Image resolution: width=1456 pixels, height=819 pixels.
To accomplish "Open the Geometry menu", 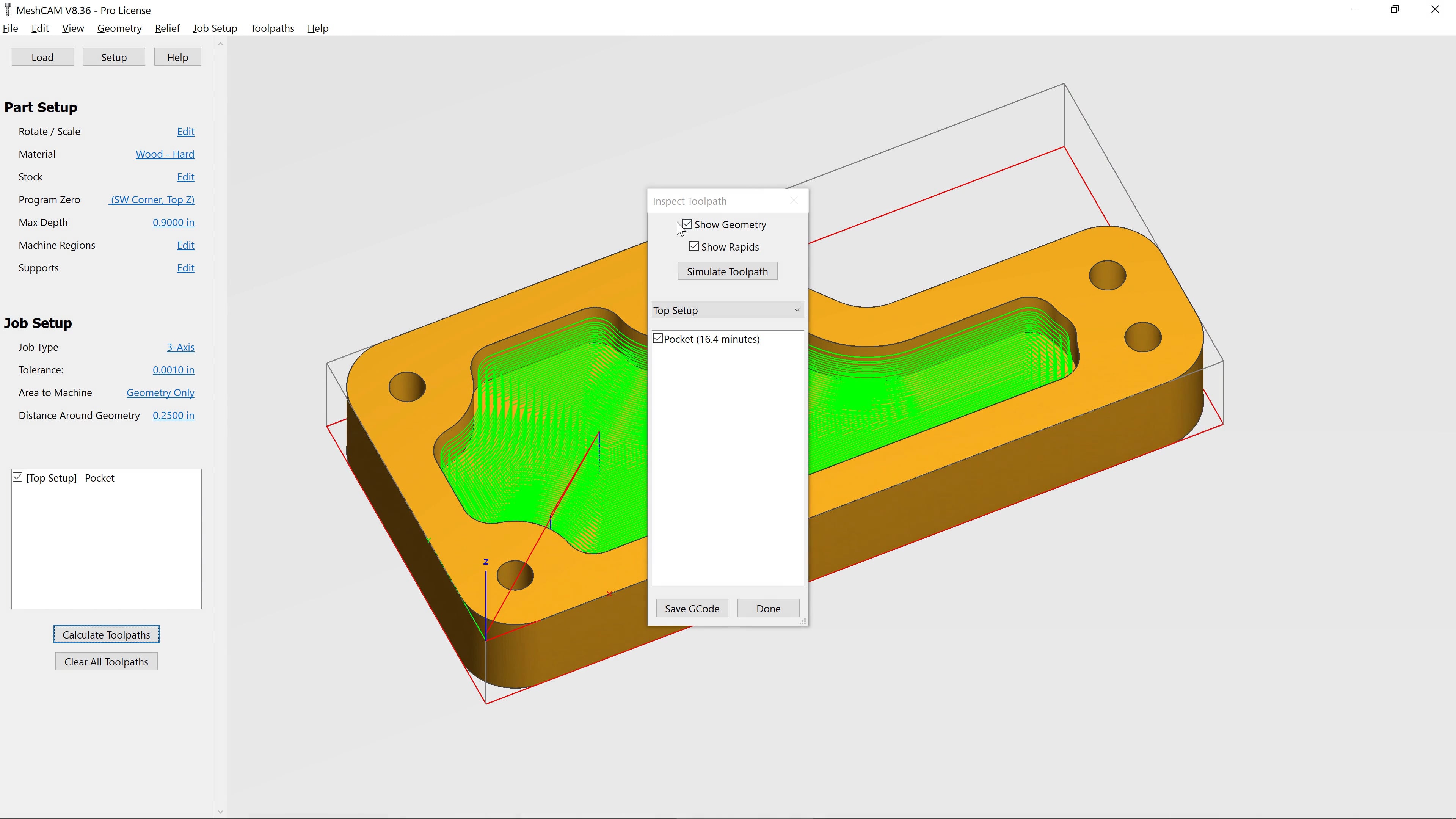I will pyautogui.click(x=119, y=28).
